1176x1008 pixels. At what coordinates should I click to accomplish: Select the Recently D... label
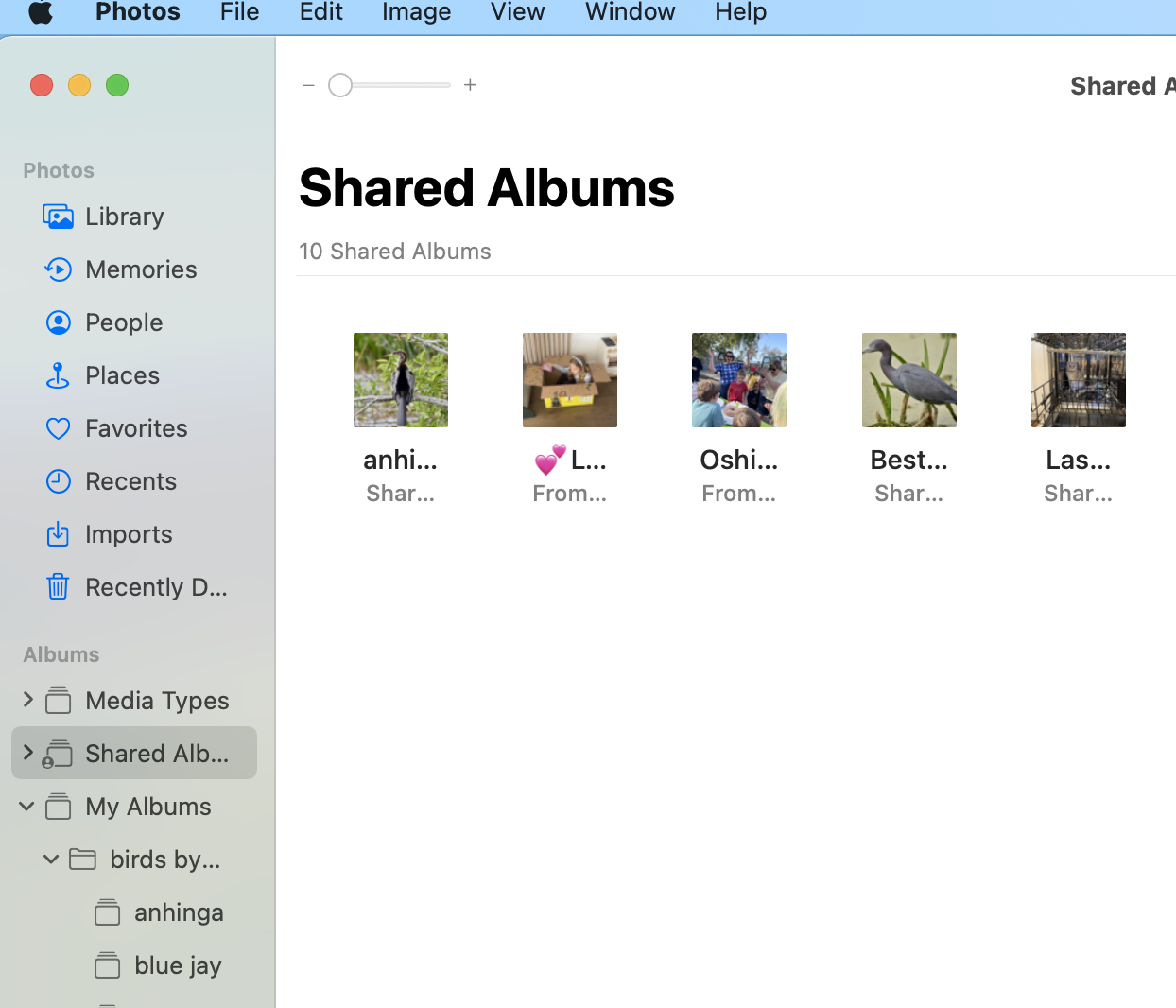(156, 587)
